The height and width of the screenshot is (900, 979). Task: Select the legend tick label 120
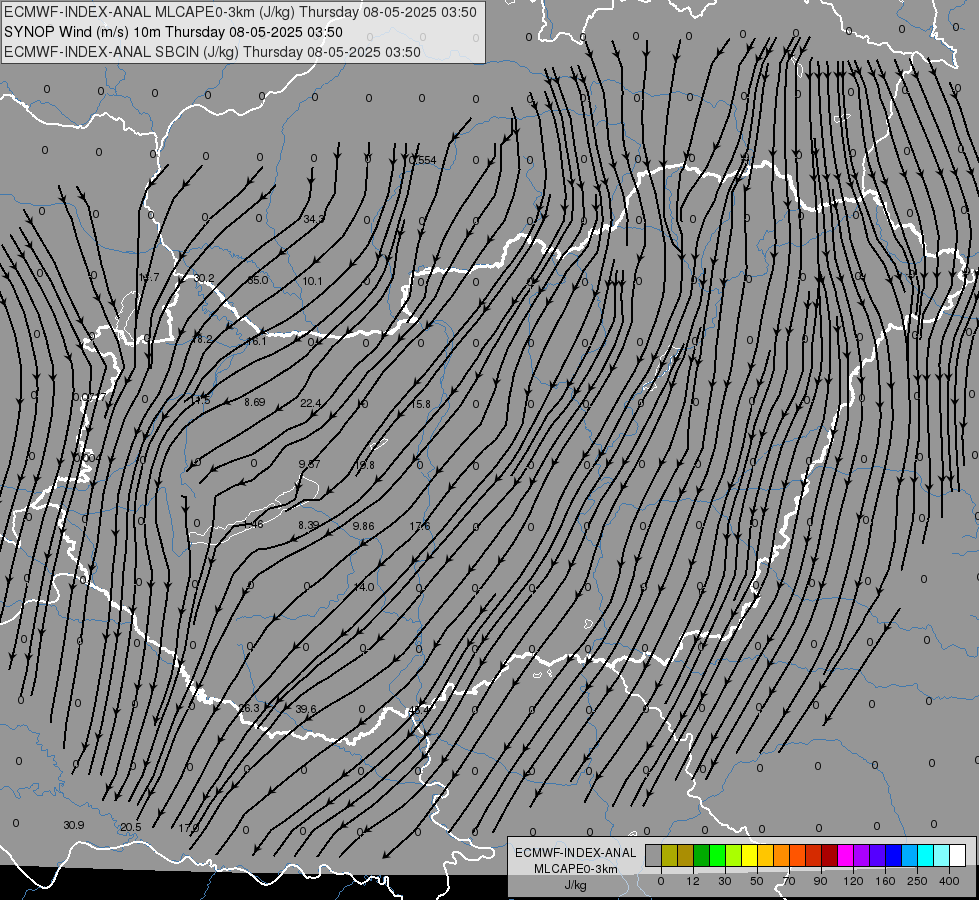[x=853, y=881]
